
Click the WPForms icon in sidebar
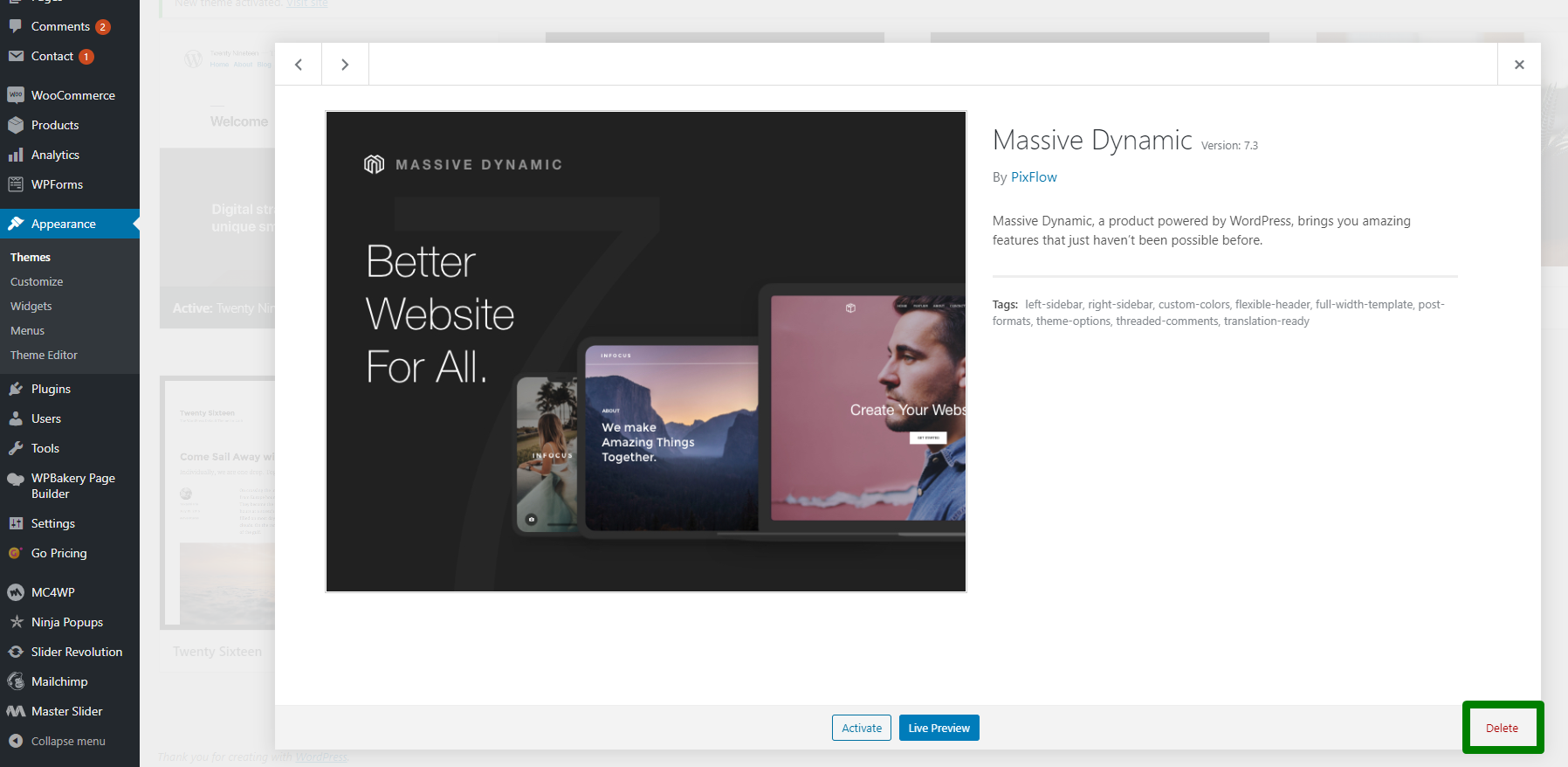click(16, 184)
